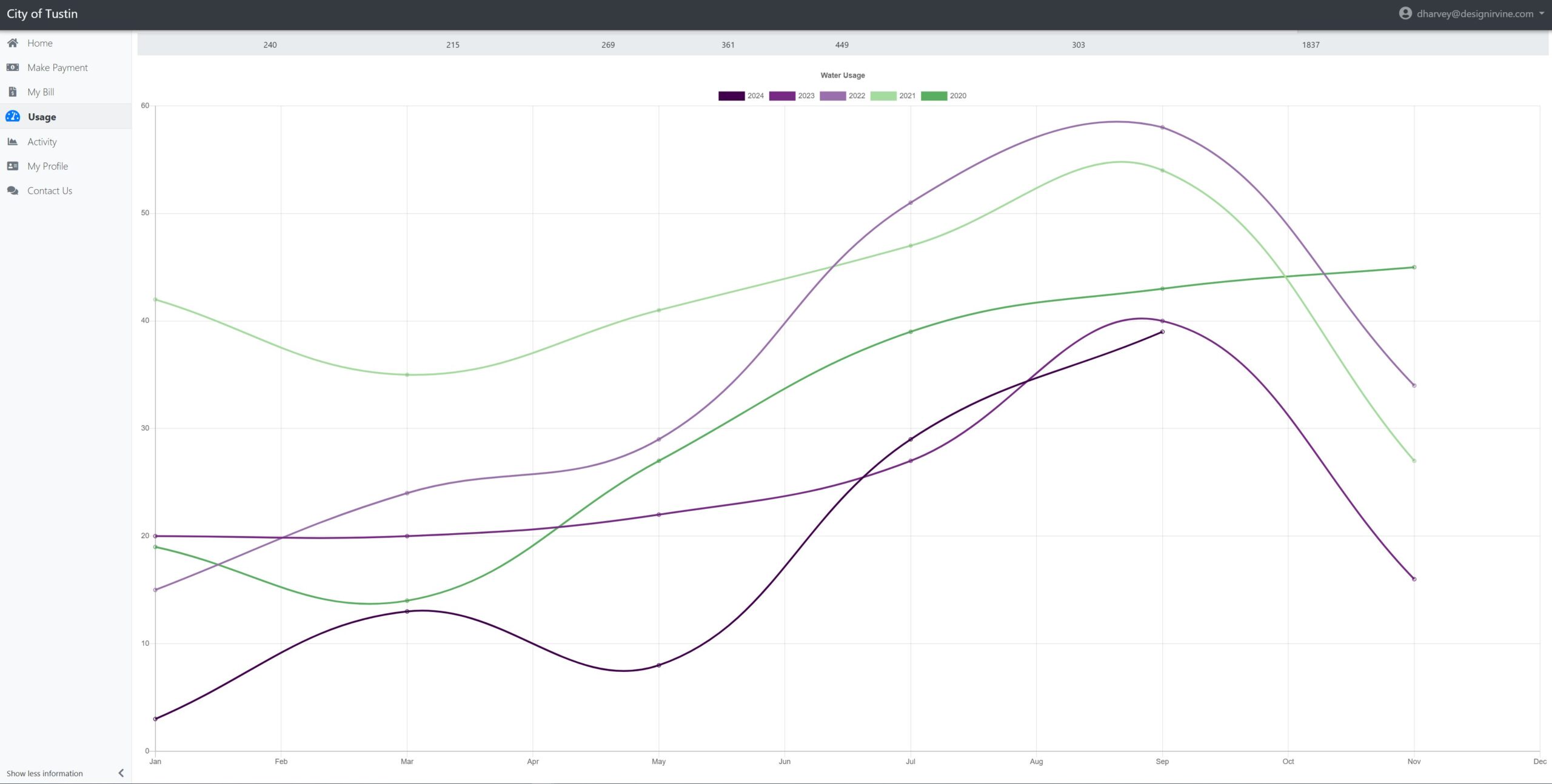The width and height of the screenshot is (1552, 784).
Task: Go to the My Profile page
Action: pos(47,166)
